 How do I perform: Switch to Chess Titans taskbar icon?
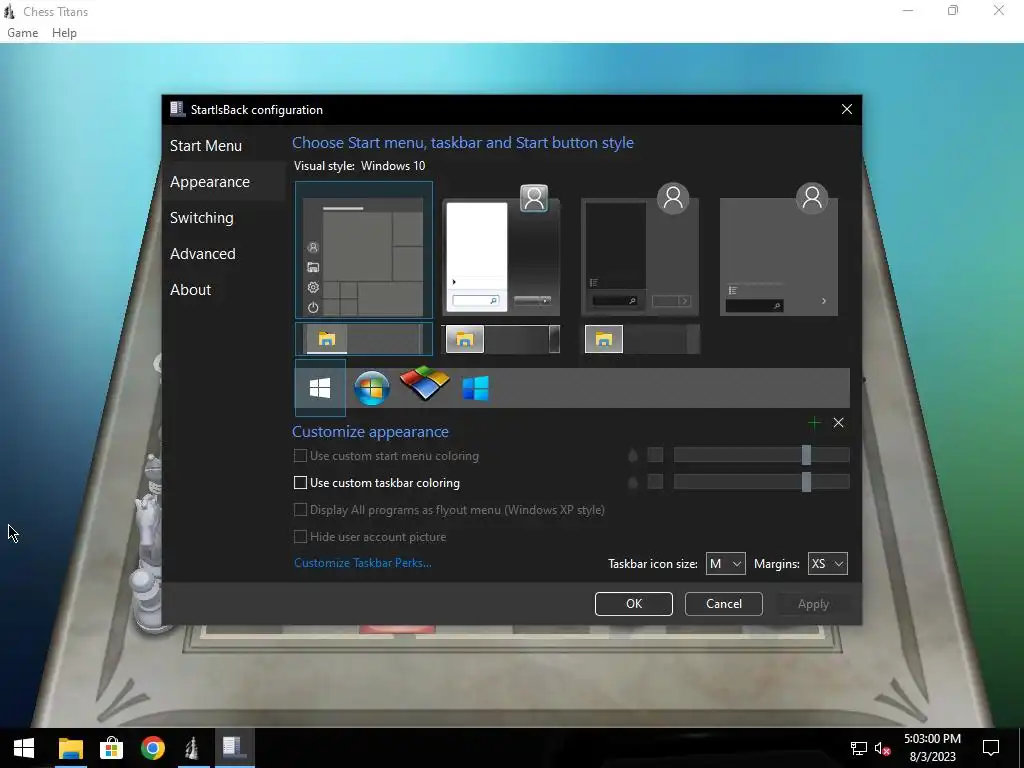193,748
